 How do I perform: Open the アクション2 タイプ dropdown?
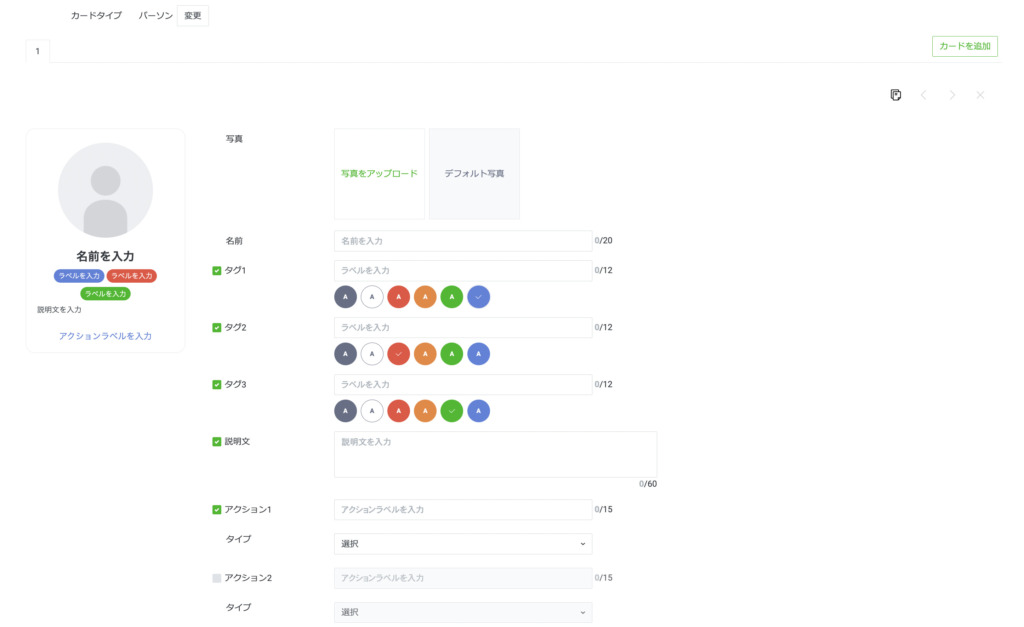coord(463,612)
